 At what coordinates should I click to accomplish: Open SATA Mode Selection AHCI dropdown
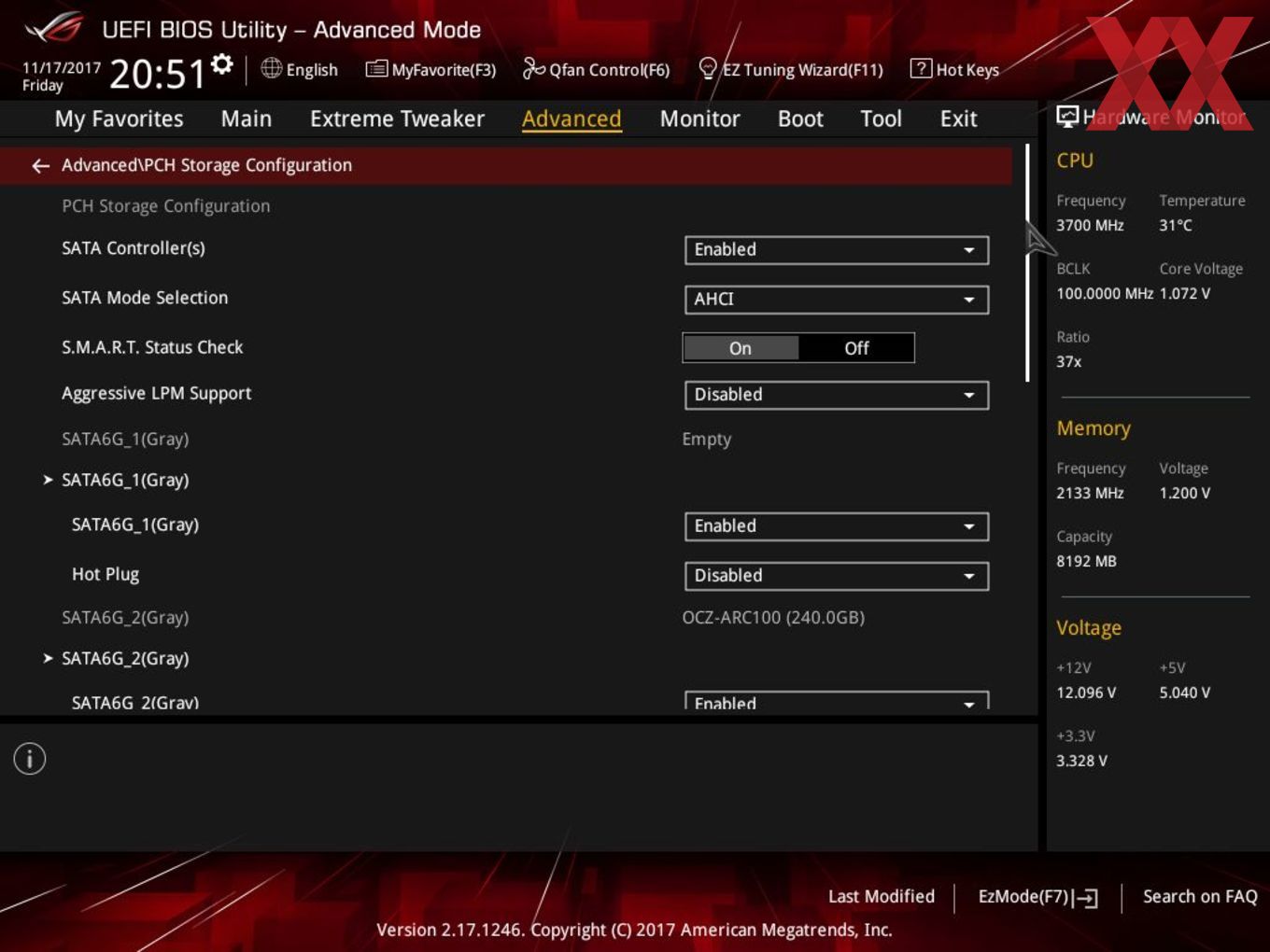[x=837, y=300]
